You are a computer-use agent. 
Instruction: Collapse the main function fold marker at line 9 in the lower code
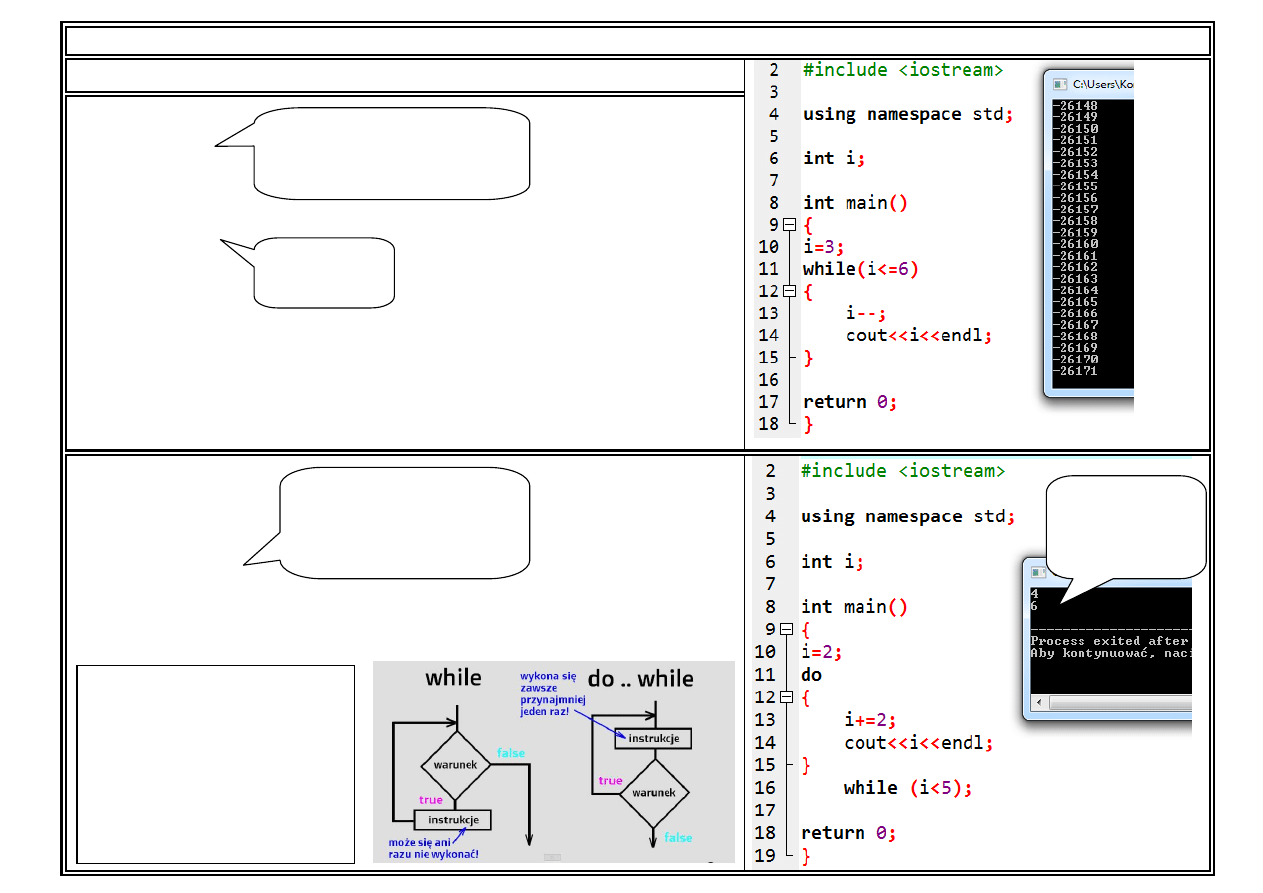(x=787, y=629)
